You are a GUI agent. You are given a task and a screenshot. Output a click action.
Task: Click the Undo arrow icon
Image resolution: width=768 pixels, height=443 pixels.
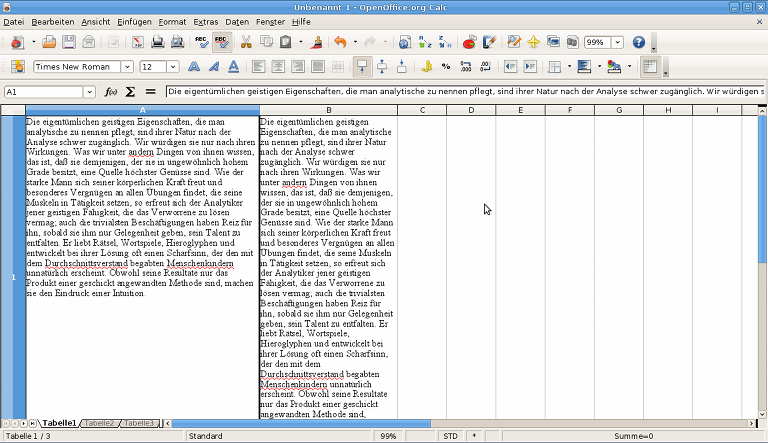(x=340, y=42)
